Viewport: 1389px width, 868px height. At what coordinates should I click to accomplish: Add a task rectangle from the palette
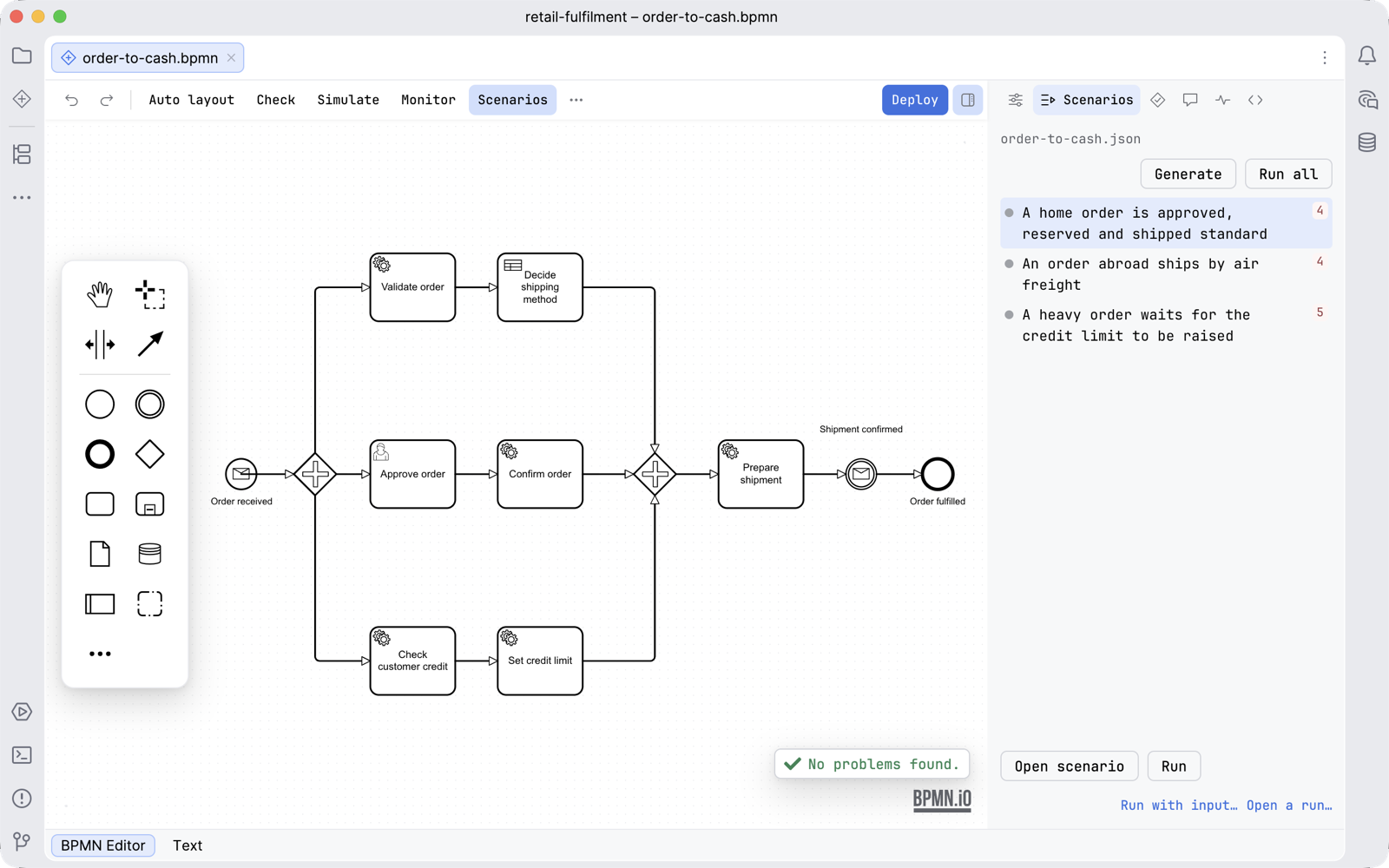pyautogui.click(x=100, y=504)
